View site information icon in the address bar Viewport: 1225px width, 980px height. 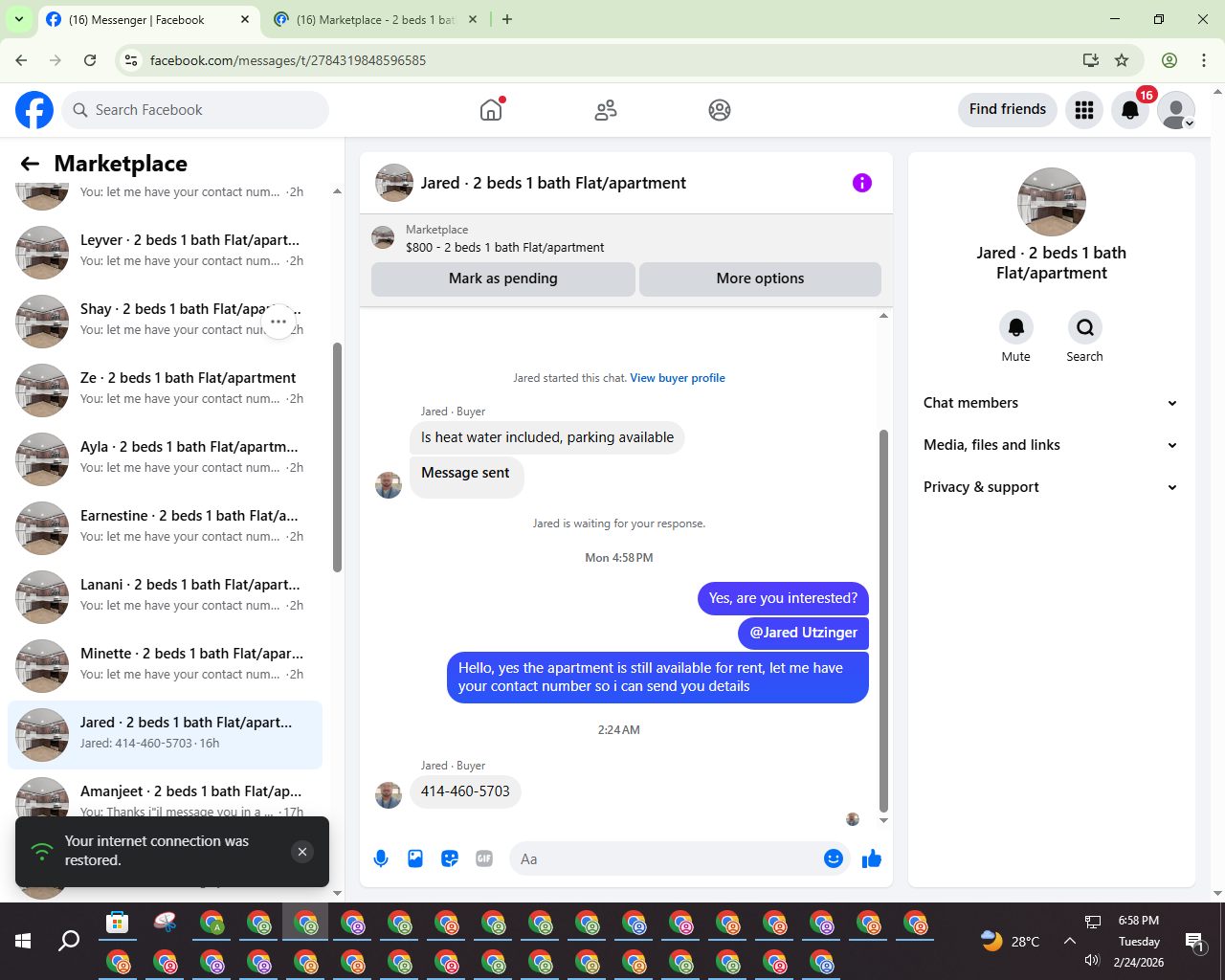(132, 60)
